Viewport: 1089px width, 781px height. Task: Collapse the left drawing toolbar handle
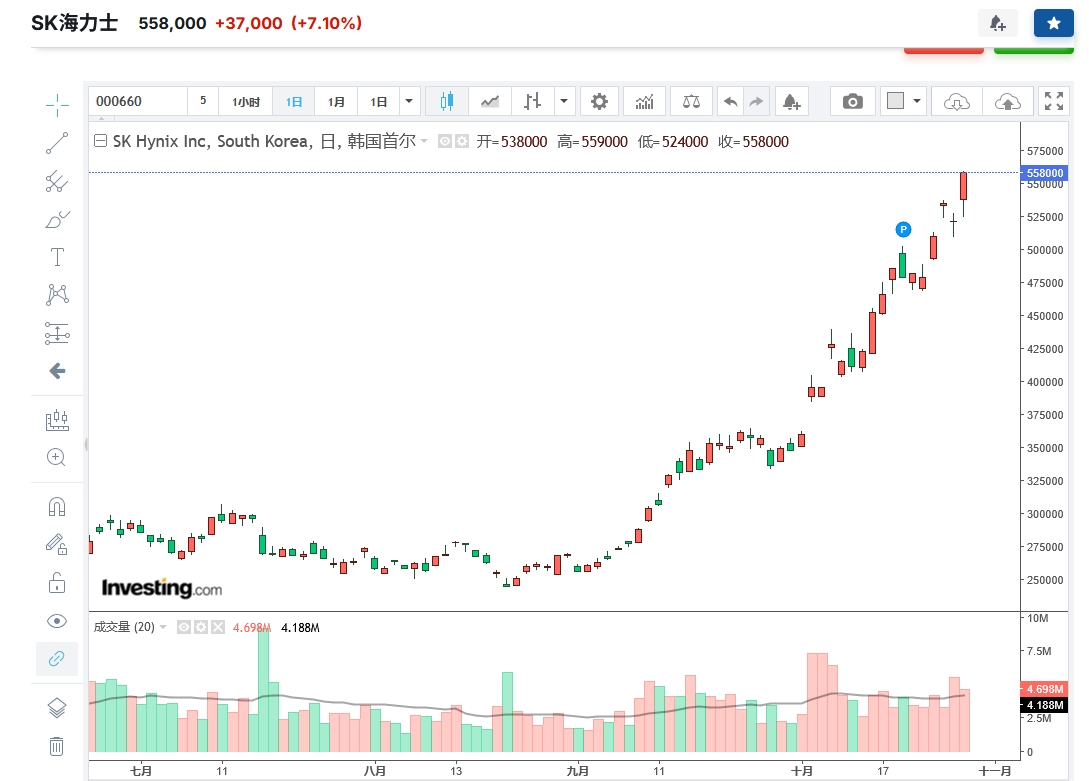86,444
